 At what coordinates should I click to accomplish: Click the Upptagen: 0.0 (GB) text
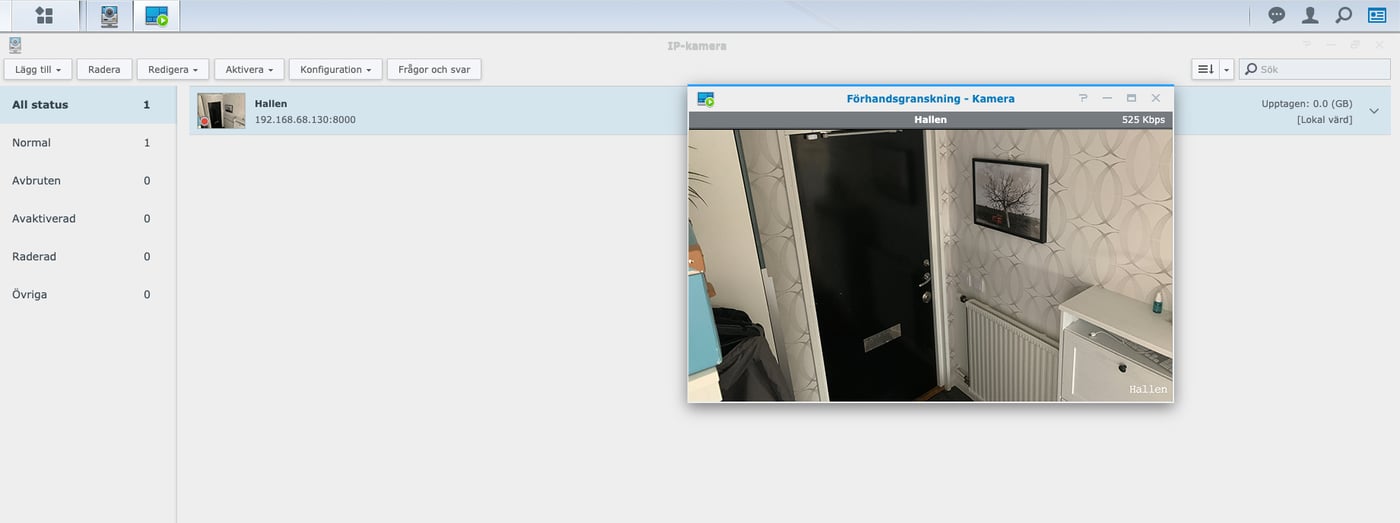pos(1306,103)
